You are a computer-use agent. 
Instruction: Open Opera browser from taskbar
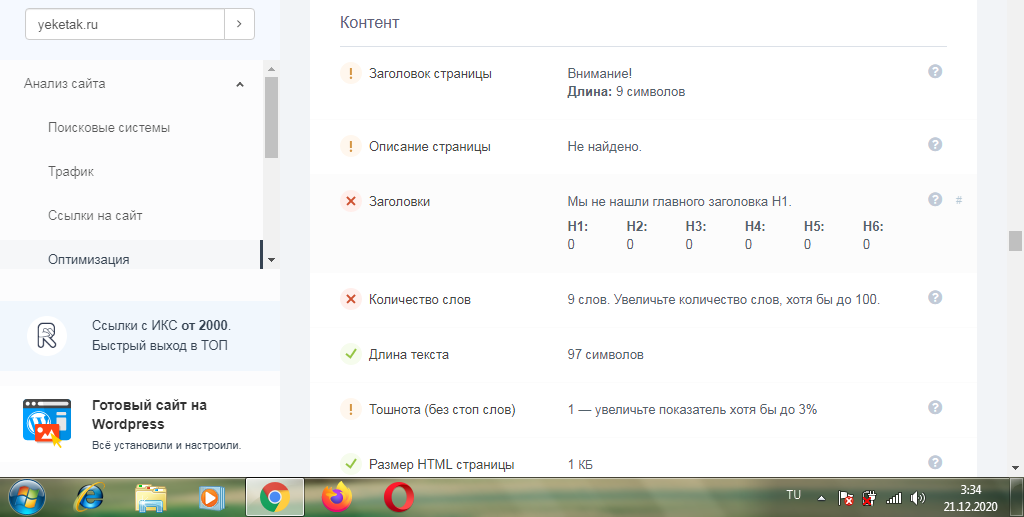click(398, 498)
